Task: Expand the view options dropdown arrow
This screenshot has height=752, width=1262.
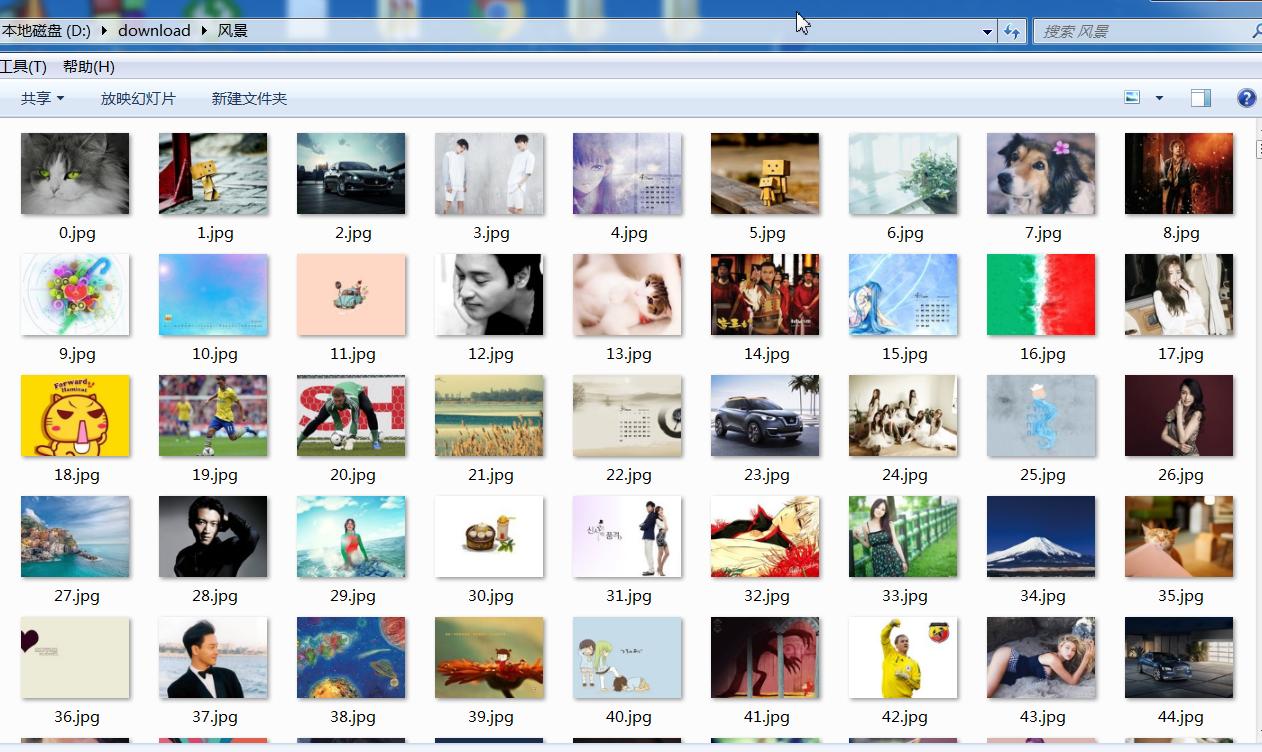Action: (1159, 98)
